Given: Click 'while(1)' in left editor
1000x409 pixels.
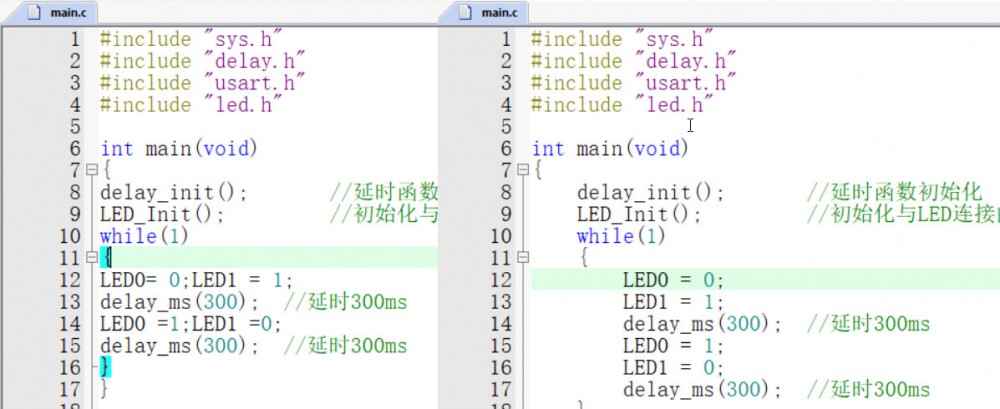Looking at the screenshot, I should pyautogui.click(x=144, y=236).
